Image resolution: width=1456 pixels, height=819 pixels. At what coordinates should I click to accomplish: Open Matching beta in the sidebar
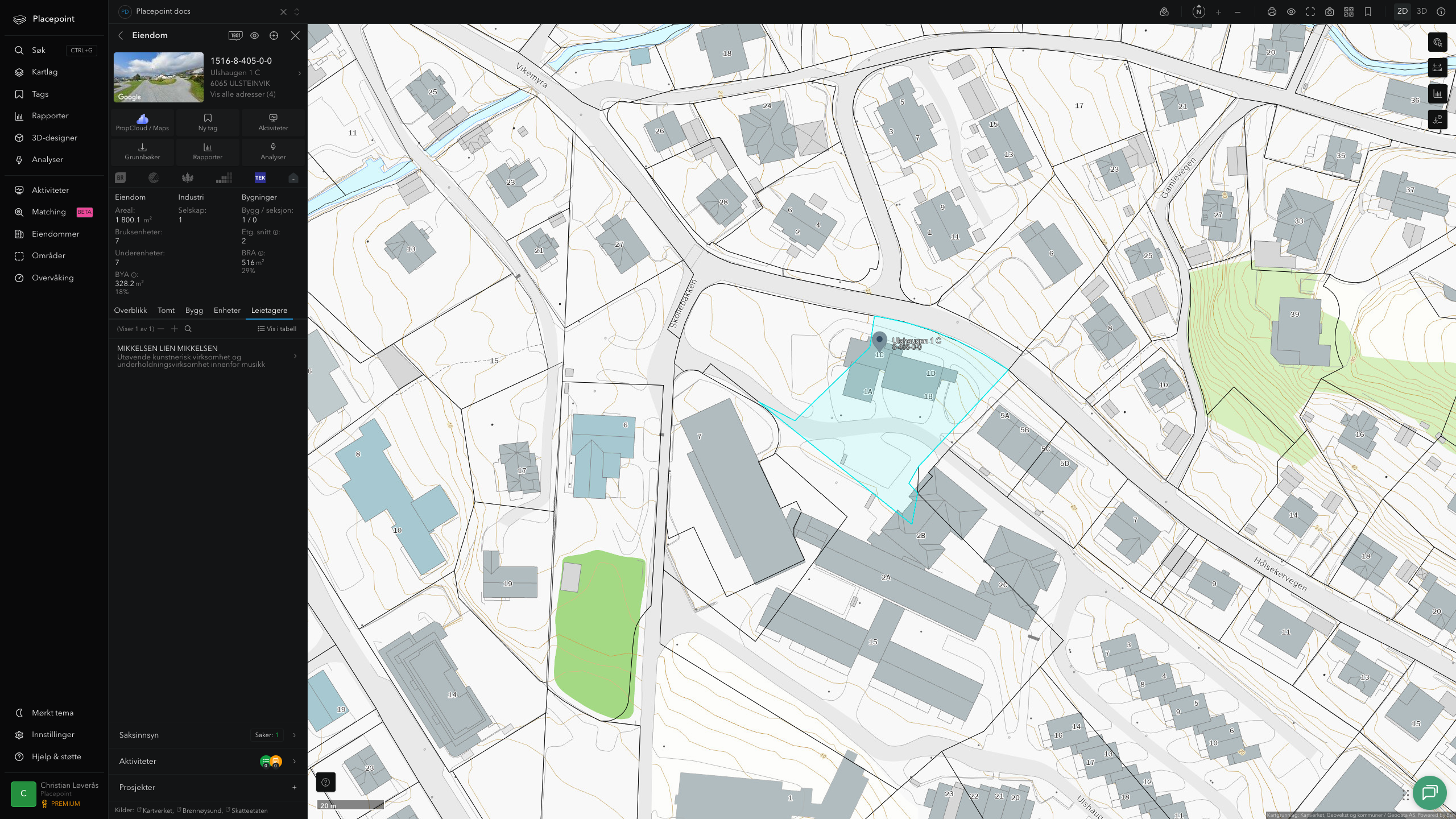tap(54, 212)
